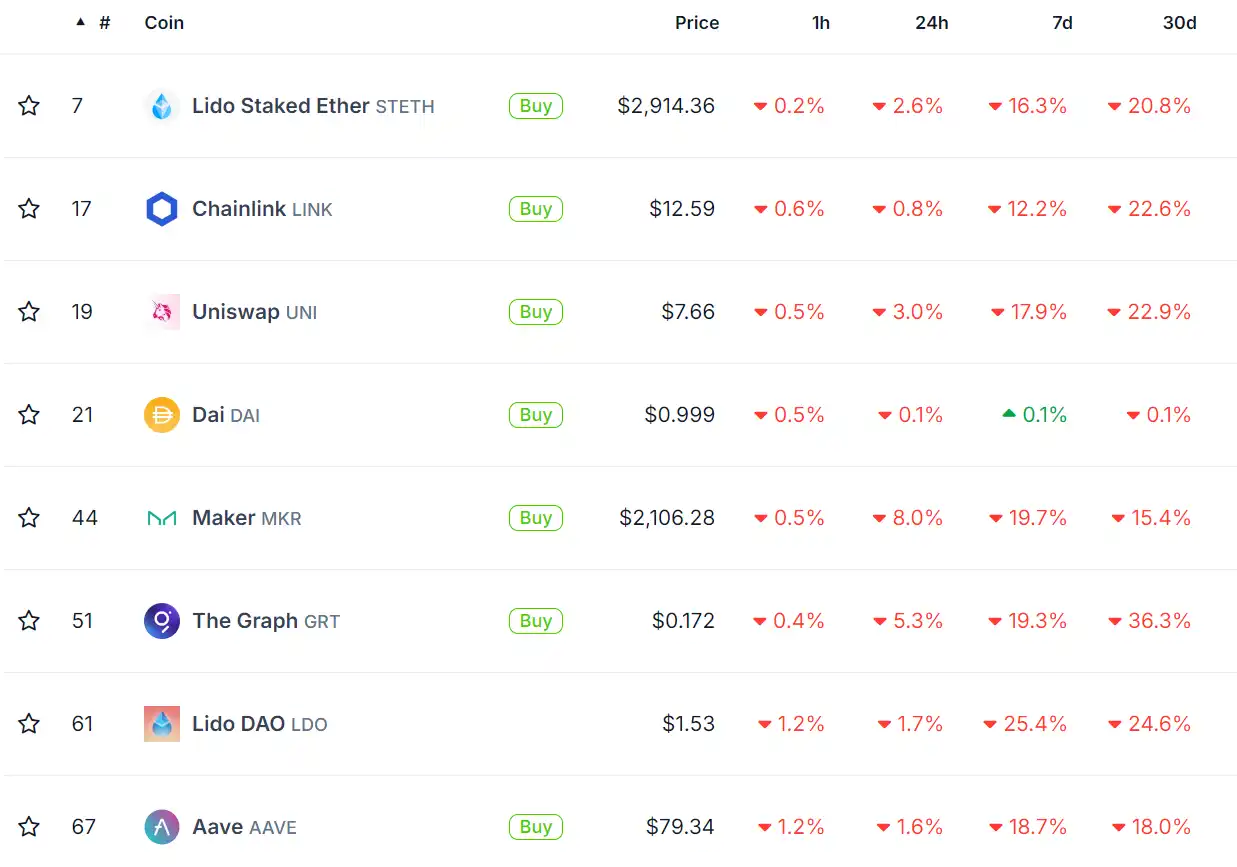Sort the table by Price column

coord(696,22)
